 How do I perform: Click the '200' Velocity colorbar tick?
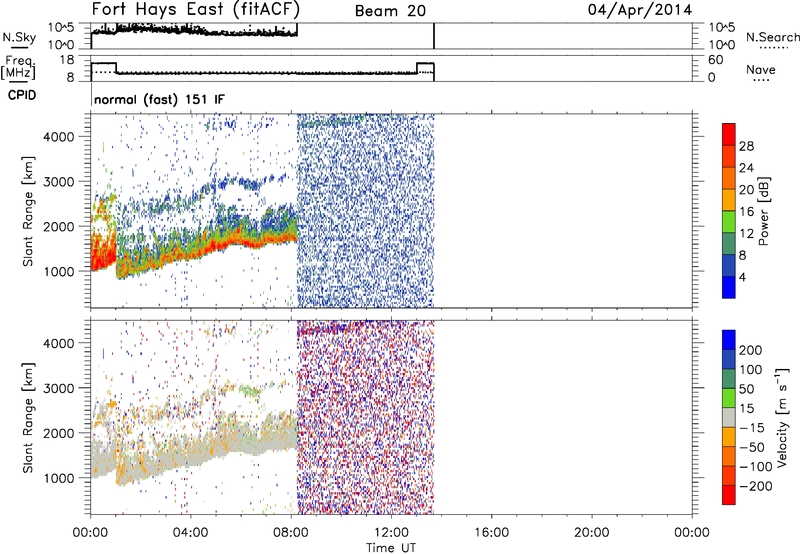coord(751,350)
